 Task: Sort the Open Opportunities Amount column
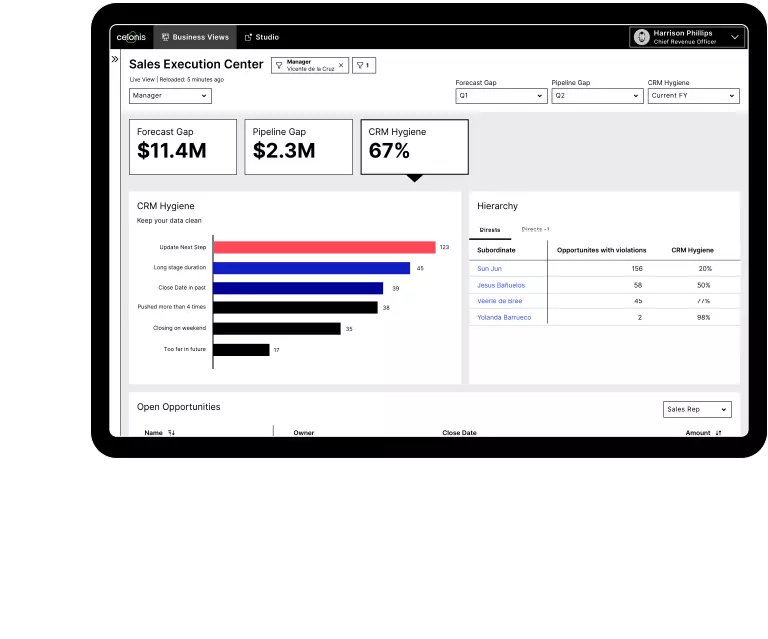(719, 433)
